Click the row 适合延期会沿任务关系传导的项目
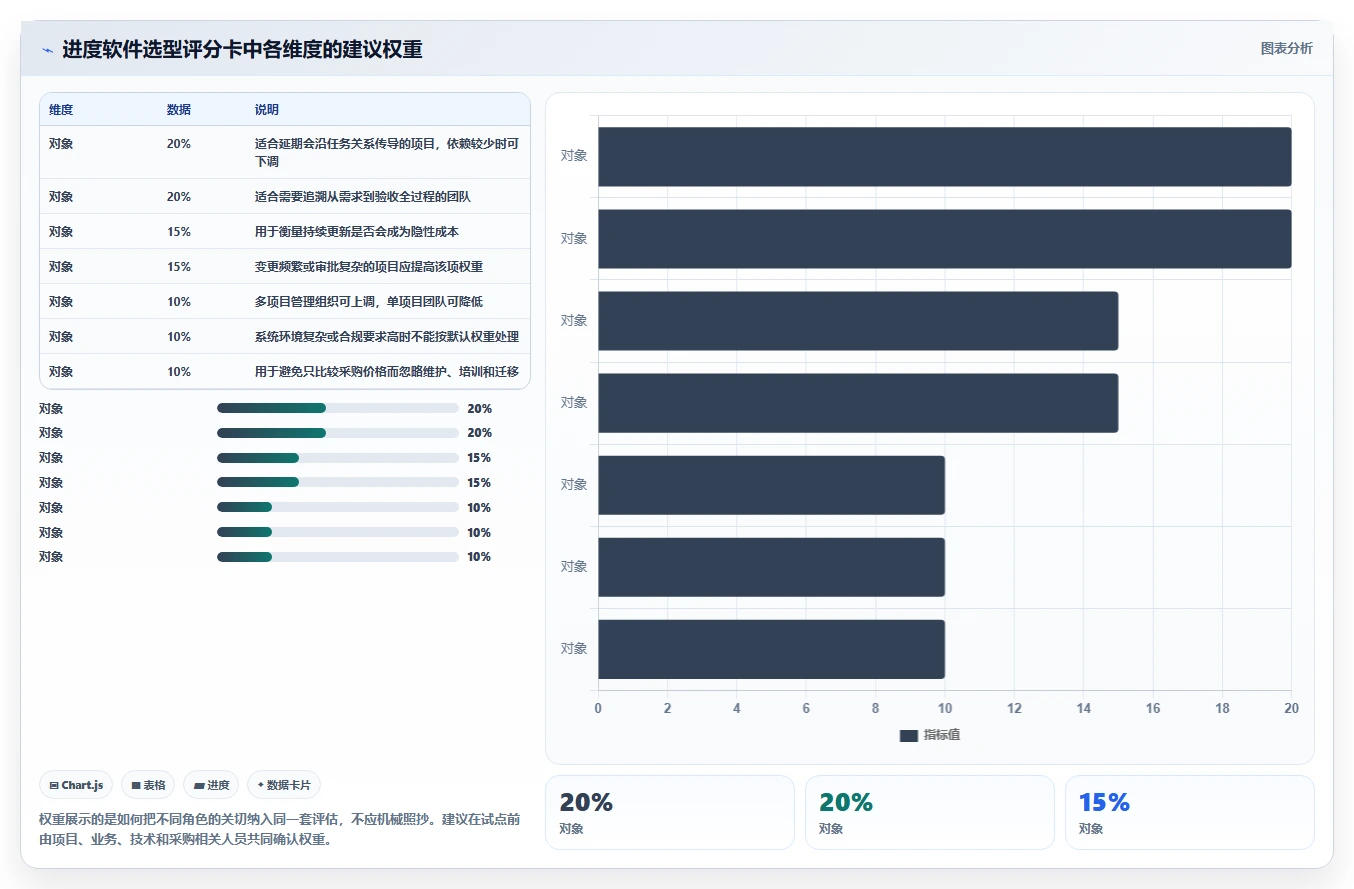The height and width of the screenshot is (889, 1354). (x=285, y=152)
